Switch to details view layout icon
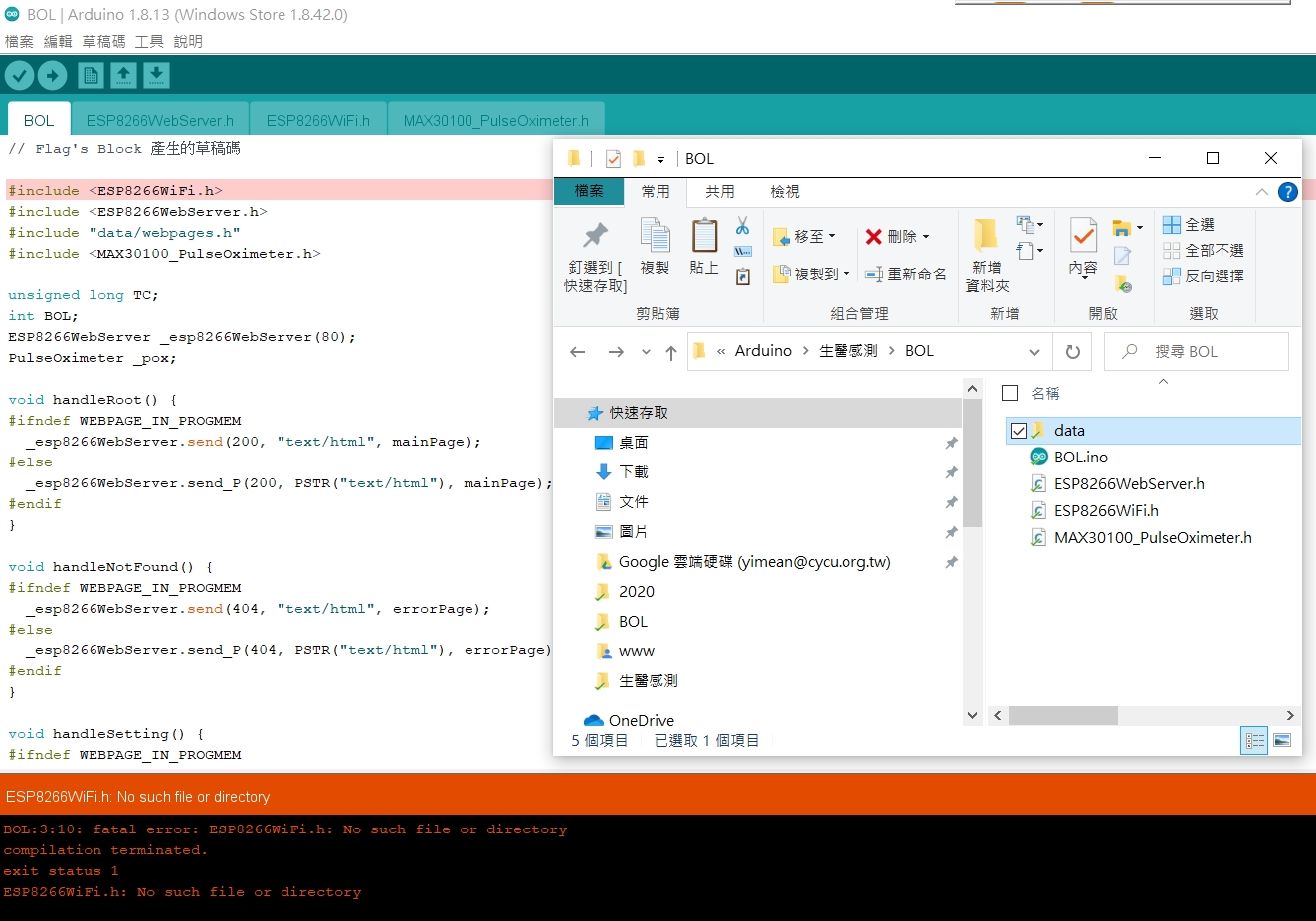1316x921 pixels. point(1255,741)
